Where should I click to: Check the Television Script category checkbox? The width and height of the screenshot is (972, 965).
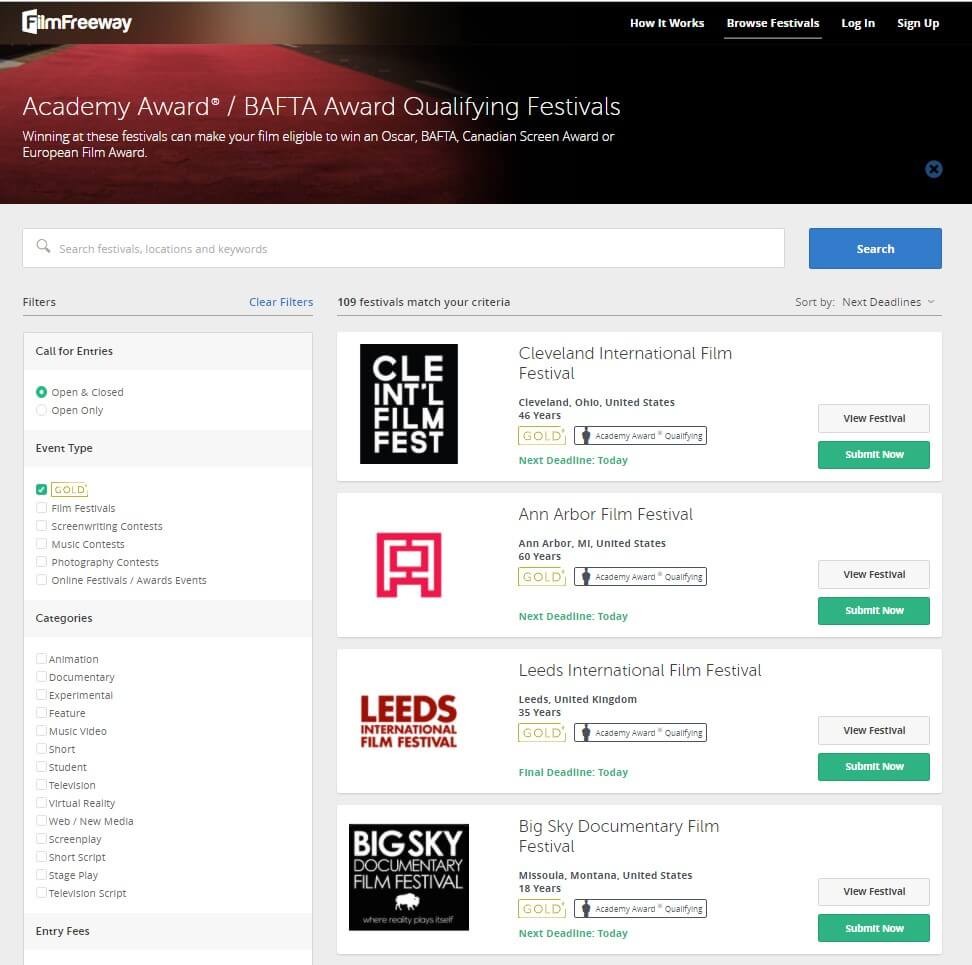click(42, 892)
